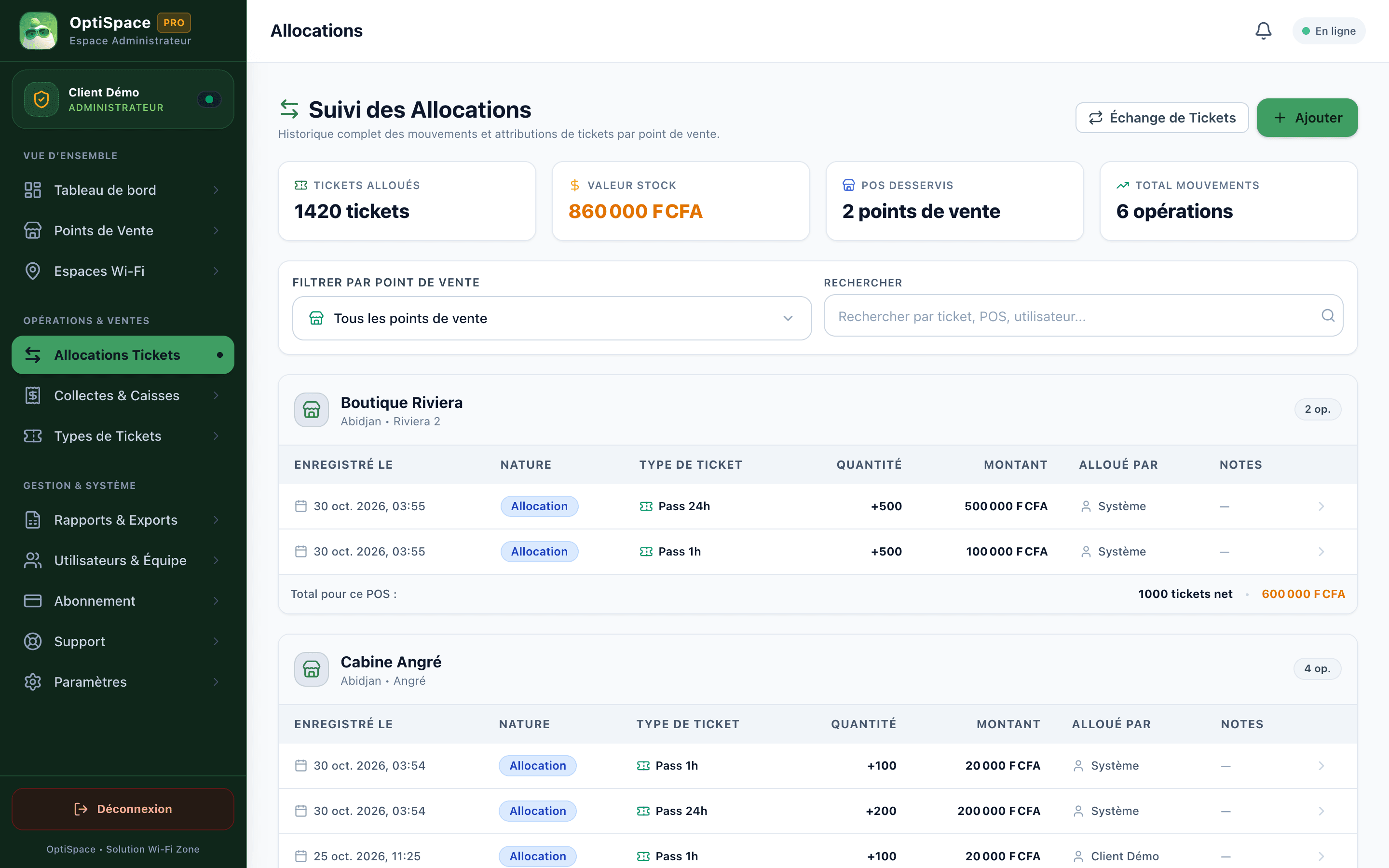The image size is (1389, 868).
Task: Click the Client Démo shield icon
Action: point(41,99)
